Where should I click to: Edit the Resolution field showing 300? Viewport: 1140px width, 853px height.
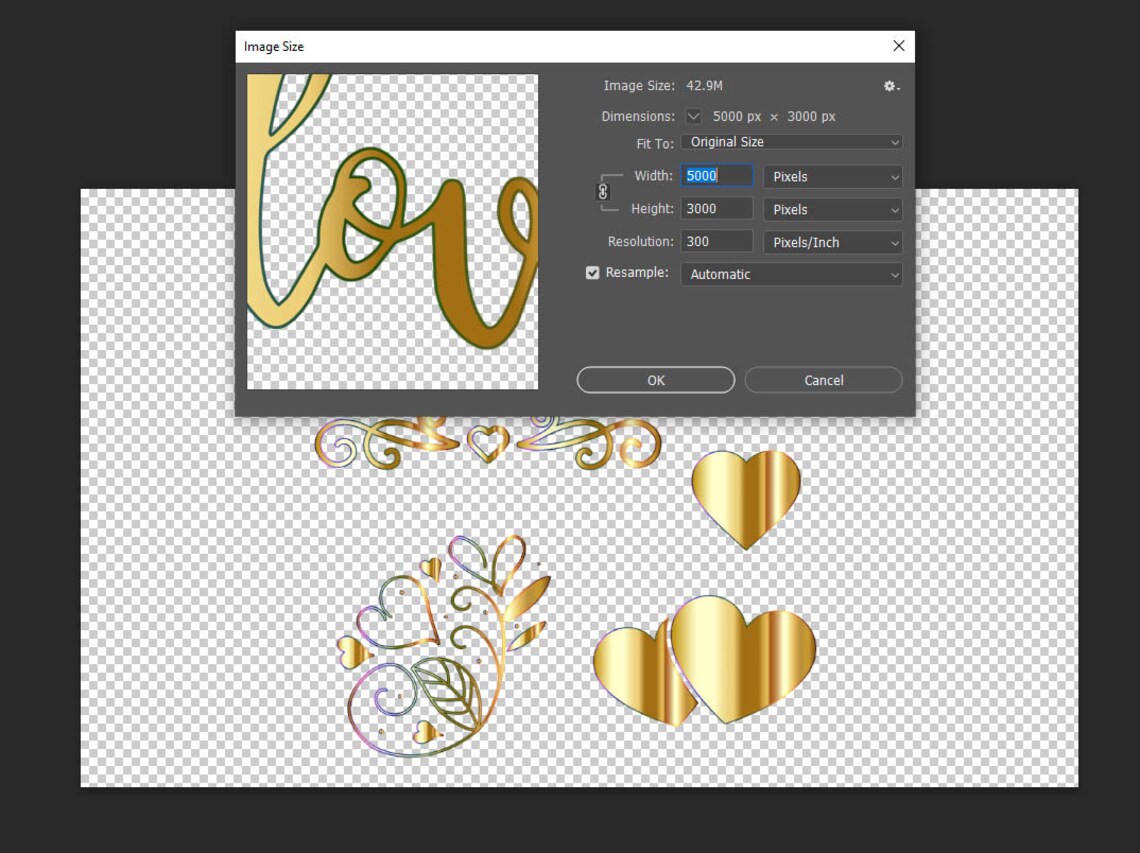(716, 241)
